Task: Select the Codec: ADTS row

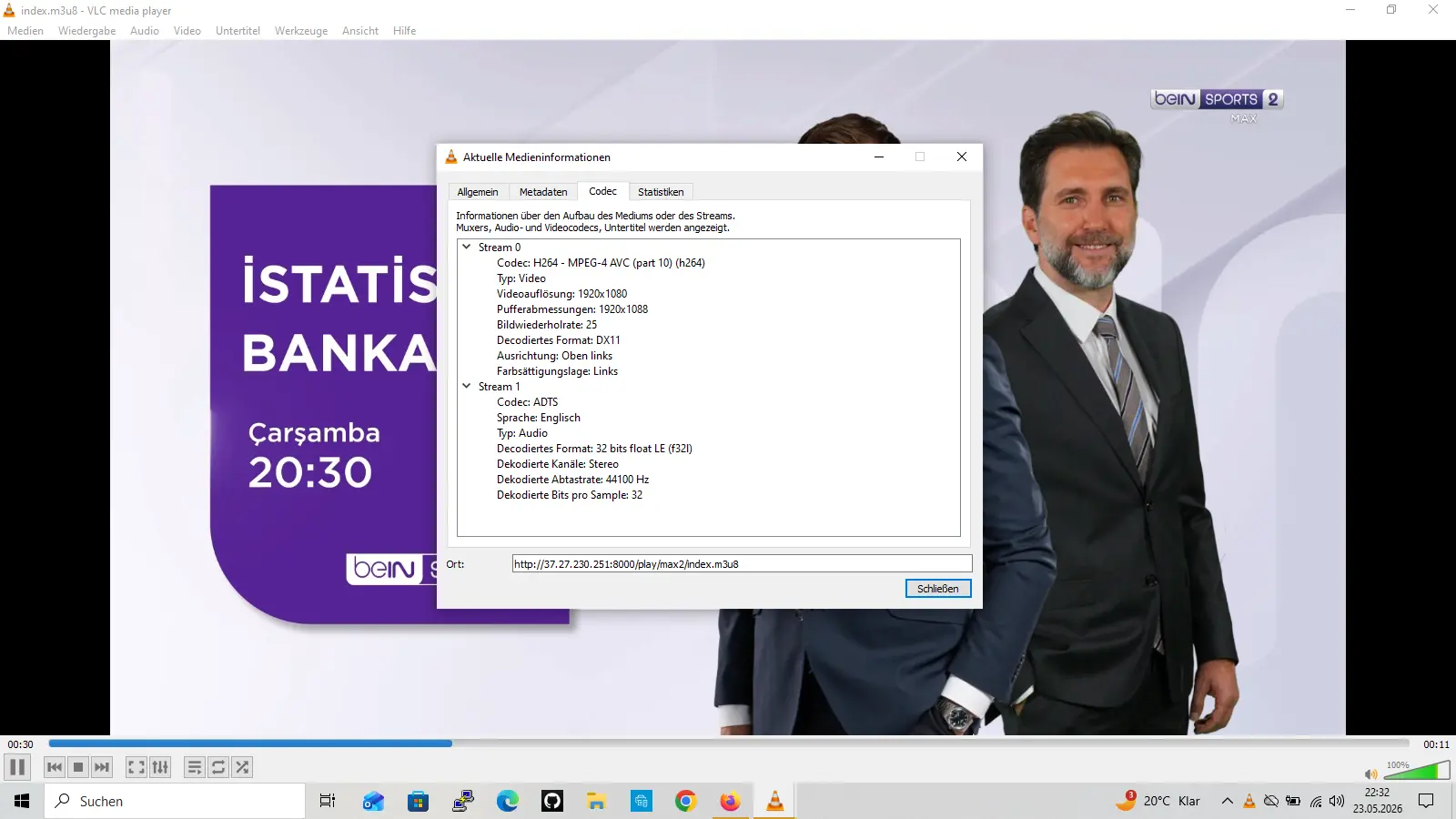Action: pos(527,402)
